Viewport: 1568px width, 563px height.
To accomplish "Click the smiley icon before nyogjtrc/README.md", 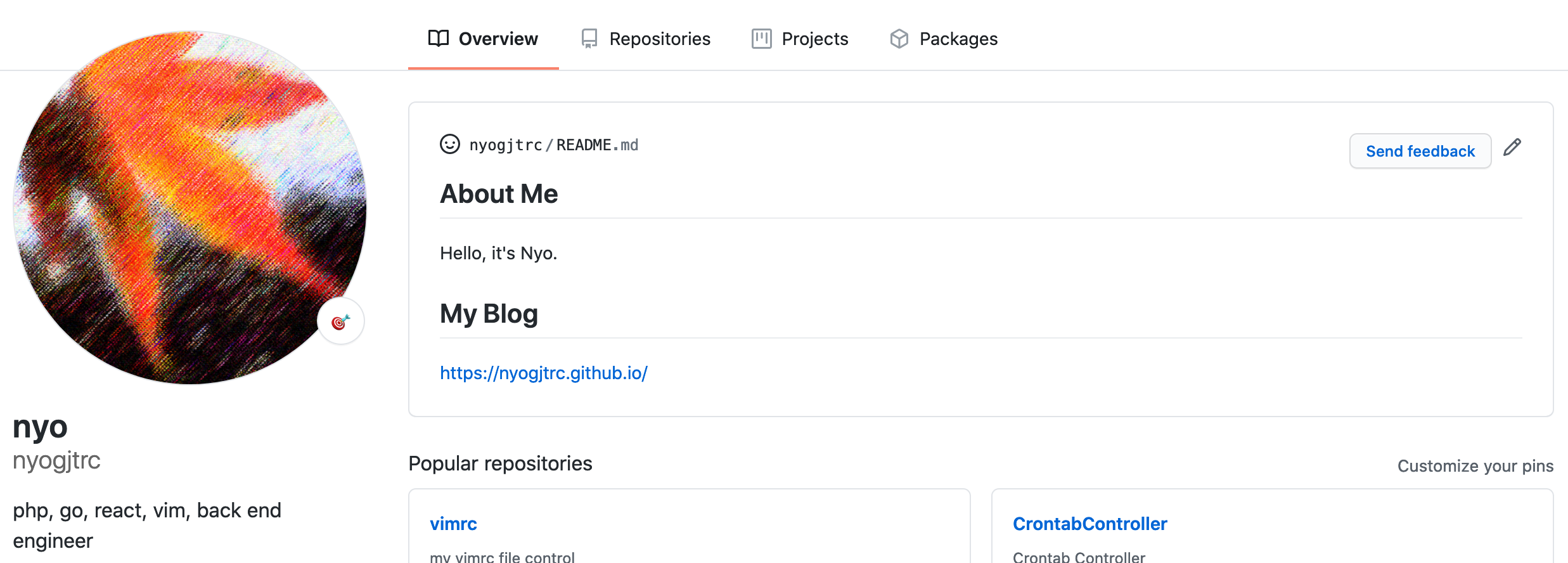I will click(x=450, y=145).
